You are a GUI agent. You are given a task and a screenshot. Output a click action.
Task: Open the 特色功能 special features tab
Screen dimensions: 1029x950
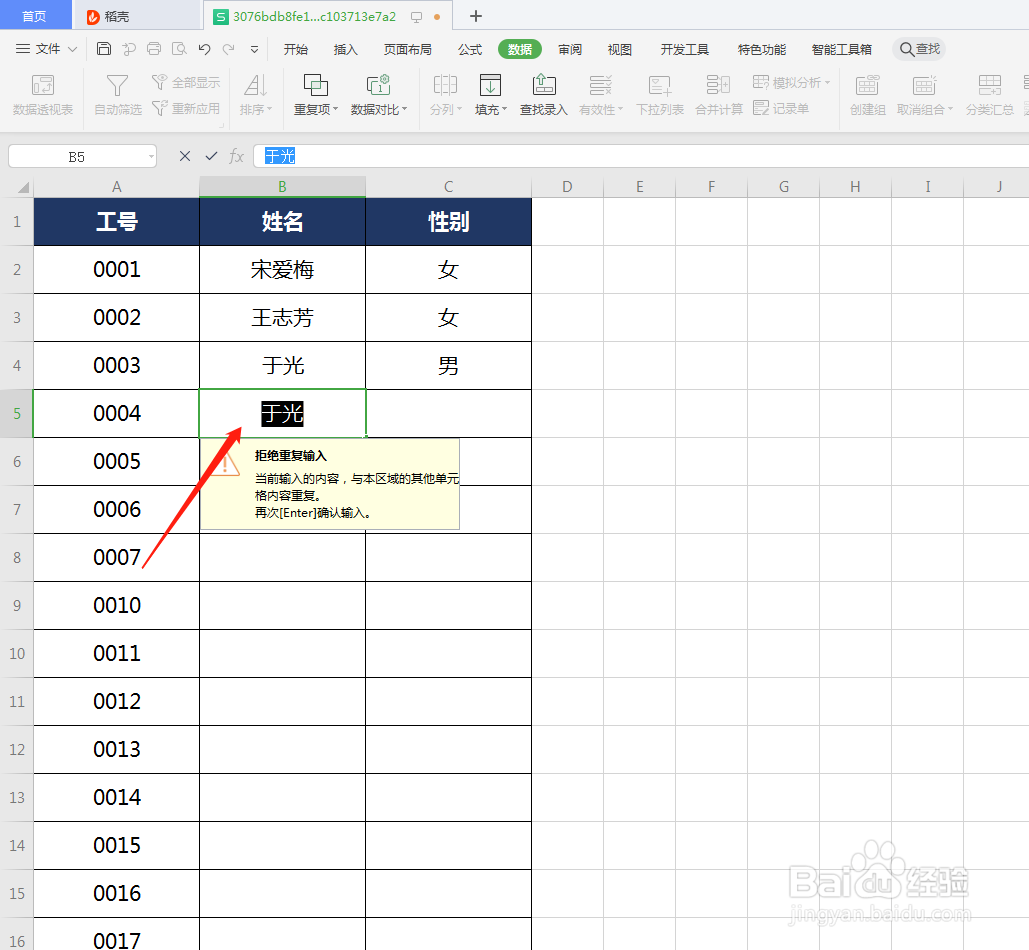(x=761, y=49)
